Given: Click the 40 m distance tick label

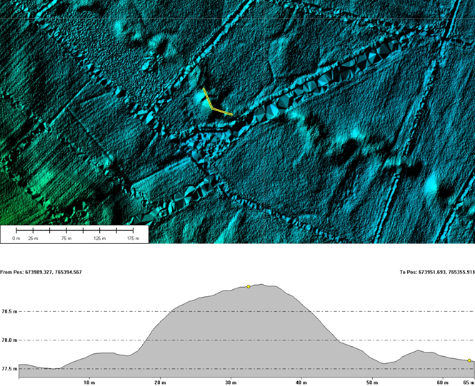Looking at the screenshot, I should click(x=301, y=383).
